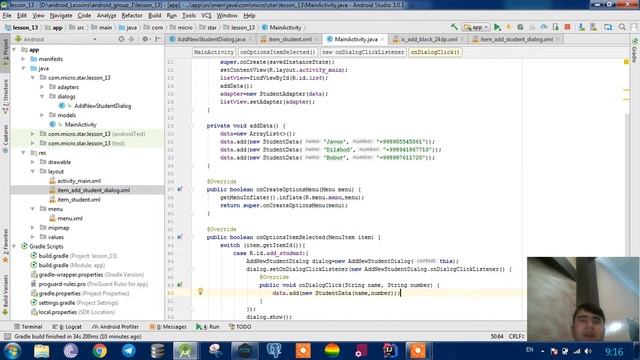Hide the Project panel with hide icon
640x360 pixels.
tap(158, 39)
